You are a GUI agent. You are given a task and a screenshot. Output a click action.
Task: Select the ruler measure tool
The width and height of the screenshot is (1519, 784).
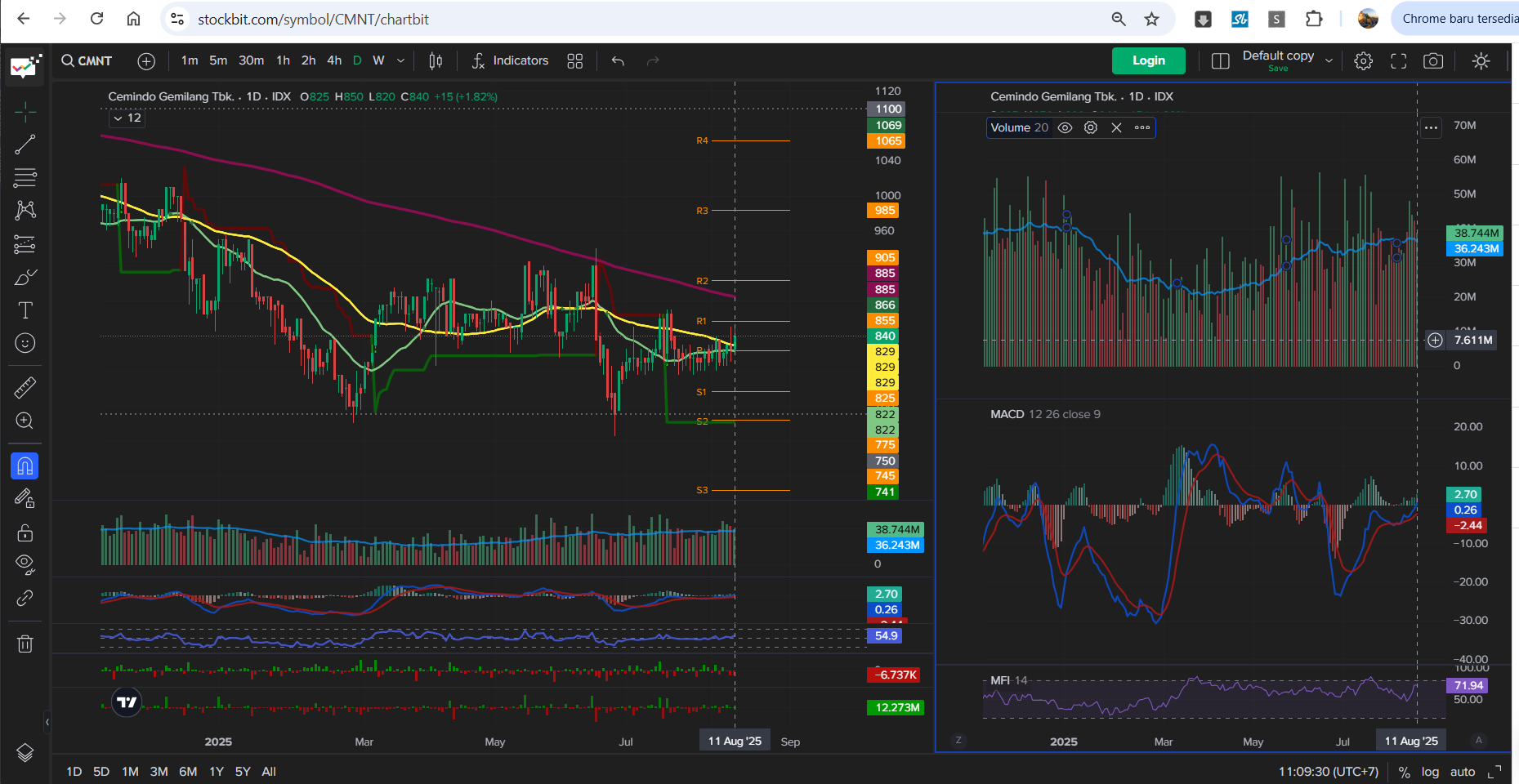pos(25,387)
